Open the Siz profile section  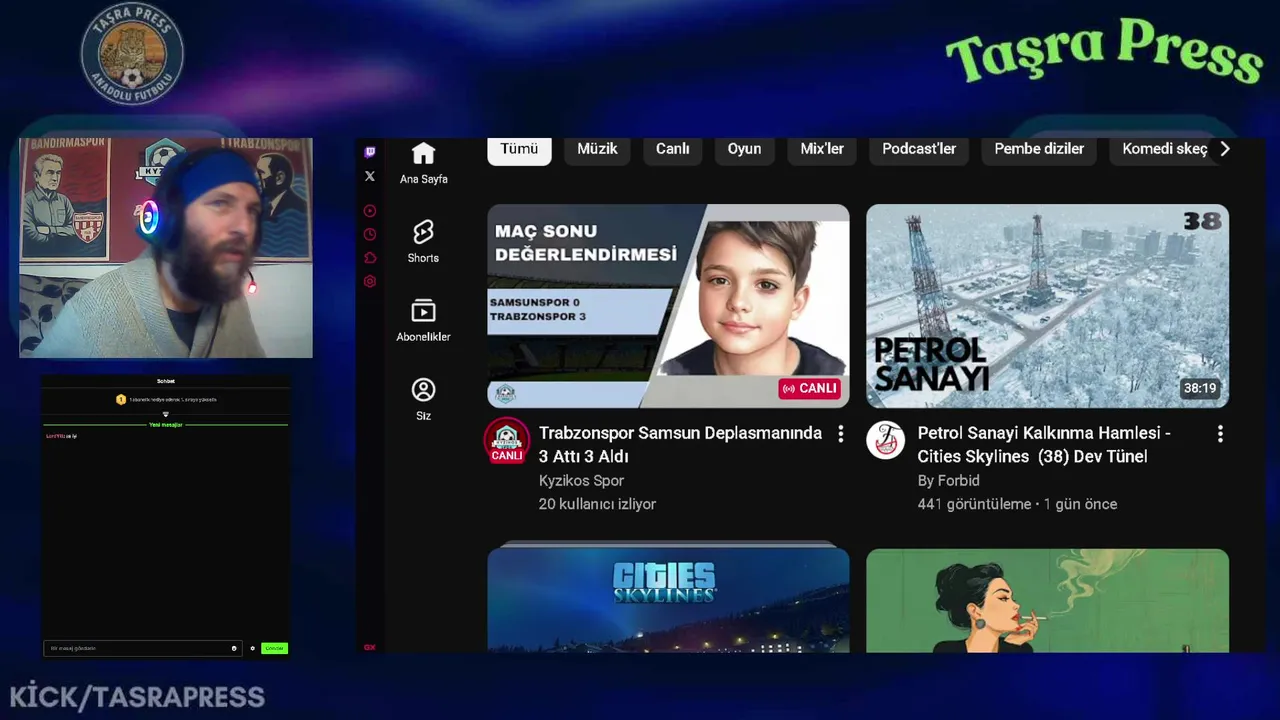(423, 399)
